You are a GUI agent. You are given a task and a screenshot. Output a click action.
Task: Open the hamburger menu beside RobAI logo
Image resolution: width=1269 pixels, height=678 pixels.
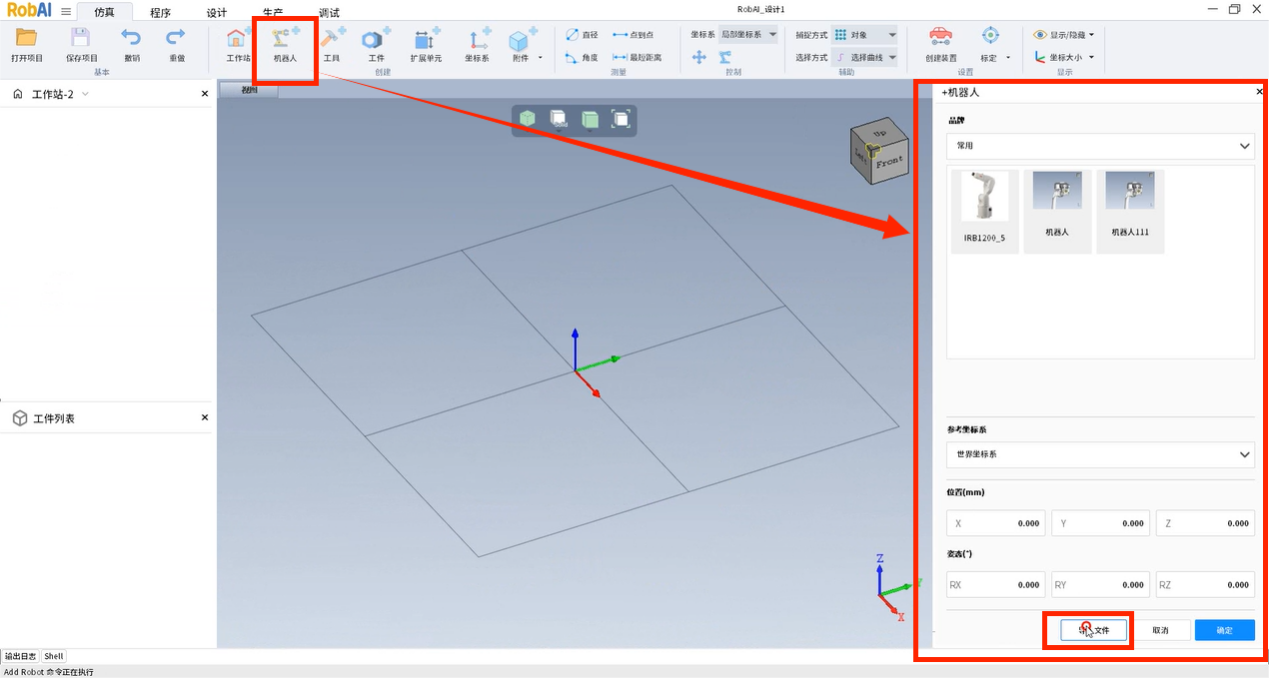point(66,12)
